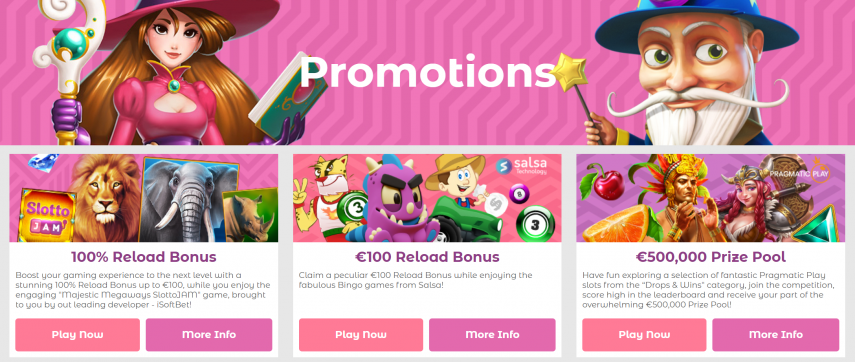Screen dimensions: 855x362
Task: Click Play Now under 100% Reload Bonus
Action: point(77,335)
